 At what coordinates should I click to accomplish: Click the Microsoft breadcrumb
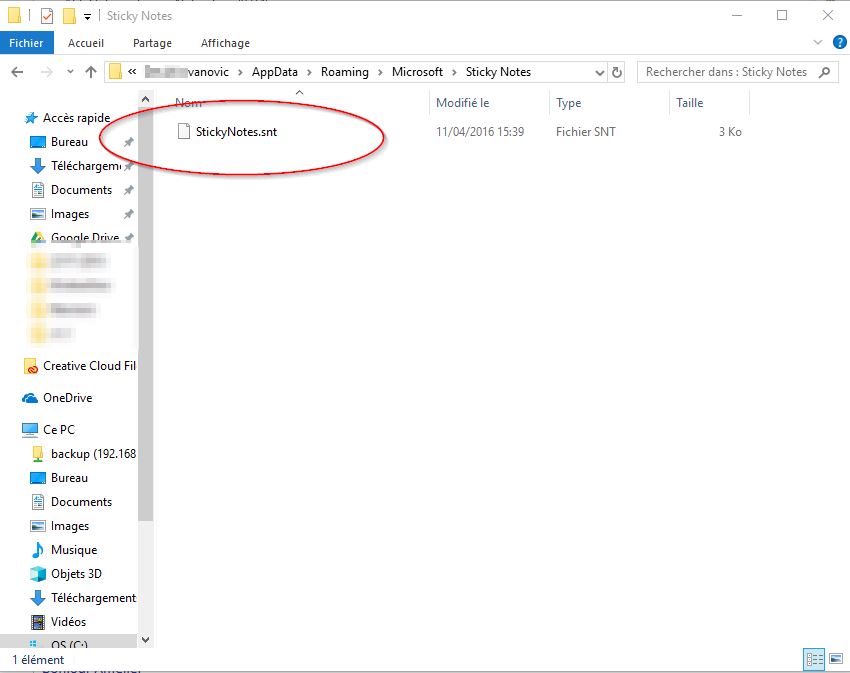(x=417, y=72)
